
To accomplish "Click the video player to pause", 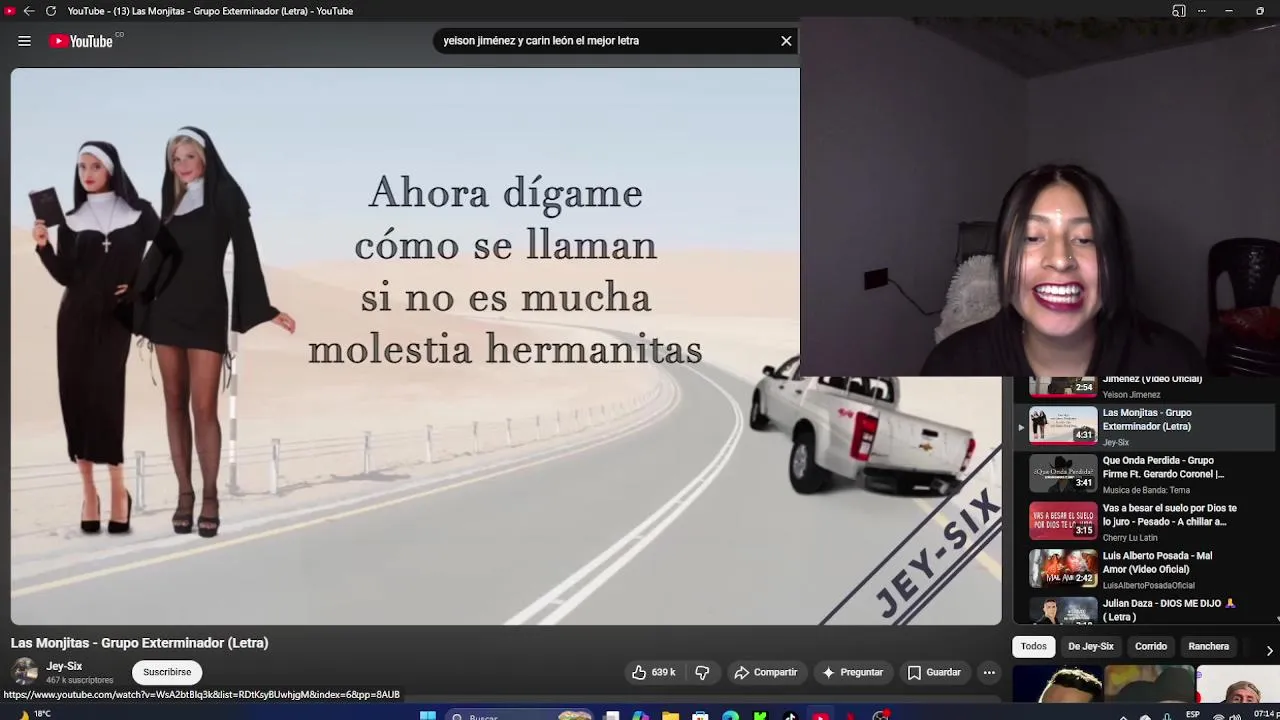I will [x=505, y=346].
